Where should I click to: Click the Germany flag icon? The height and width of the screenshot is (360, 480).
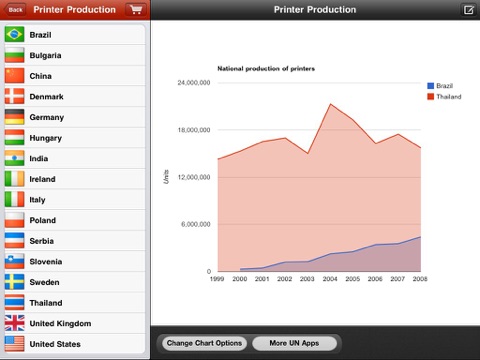(14, 117)
